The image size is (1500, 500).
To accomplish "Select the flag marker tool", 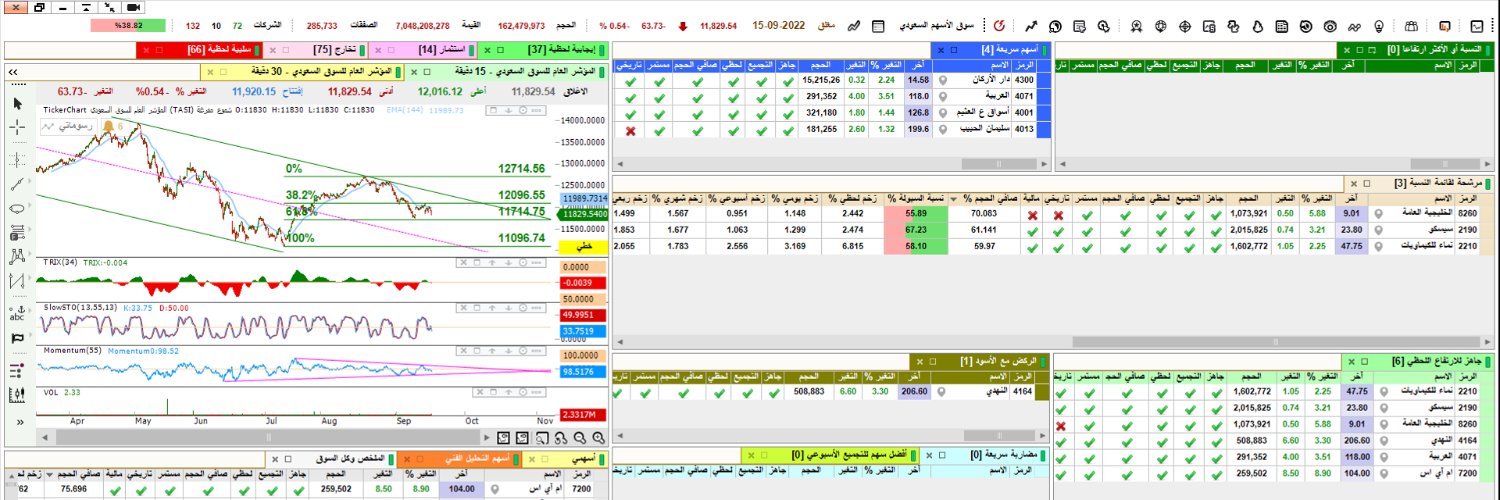I will (x=18, y=338).
